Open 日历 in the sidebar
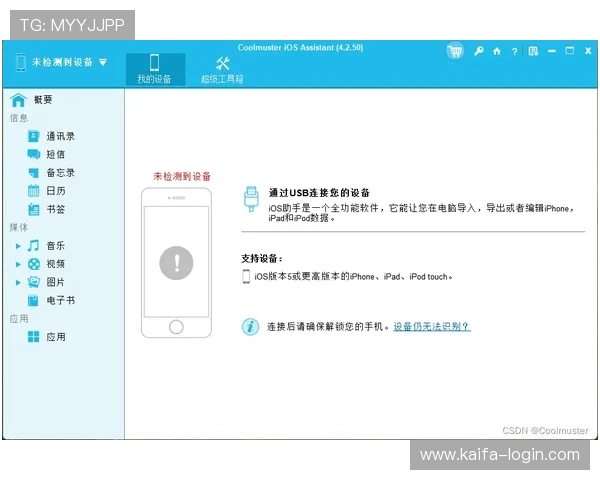600x480 pixels. coord(55,191)
